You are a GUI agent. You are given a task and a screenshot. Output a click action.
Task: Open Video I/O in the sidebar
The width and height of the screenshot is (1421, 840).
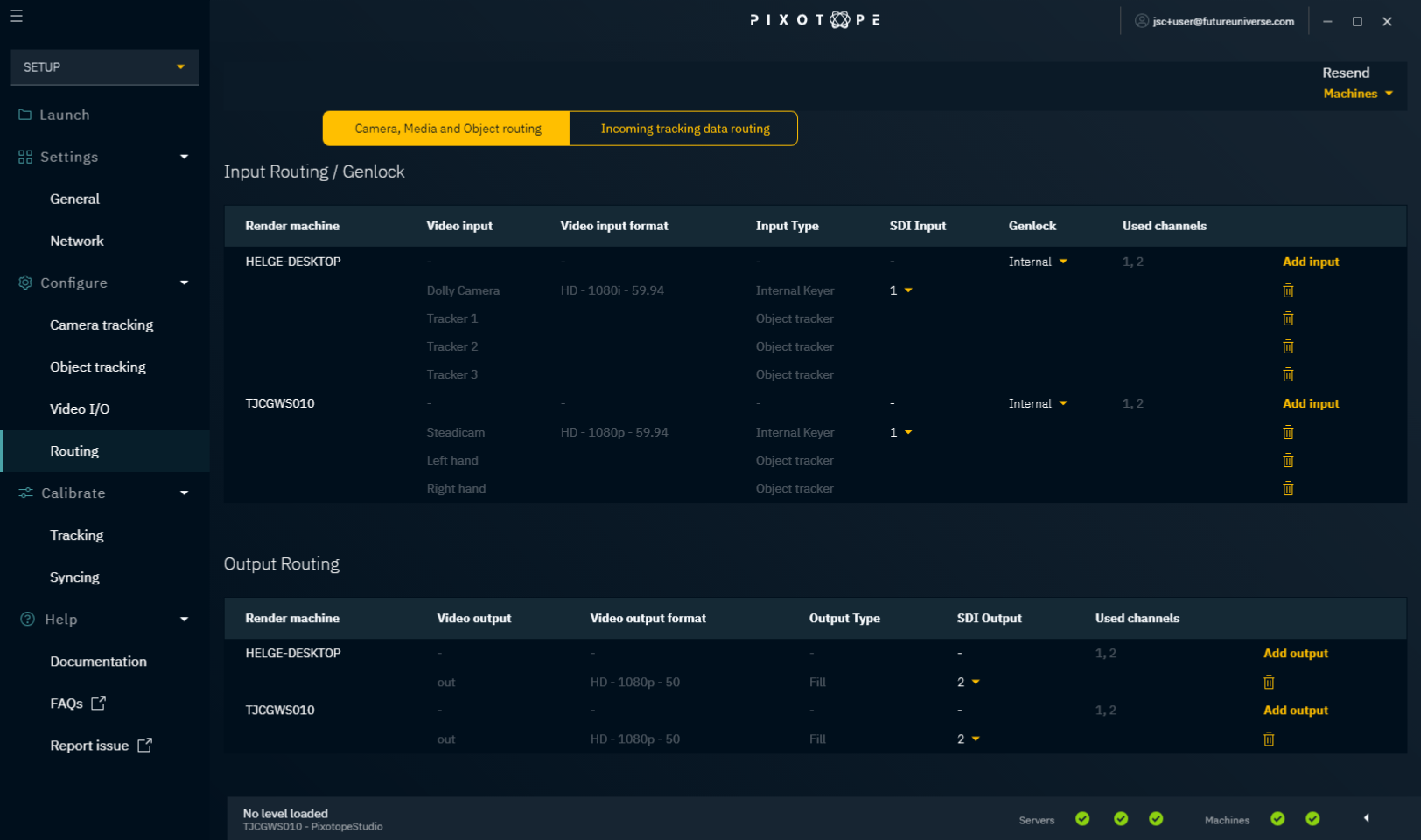click(x=80, y=409)
